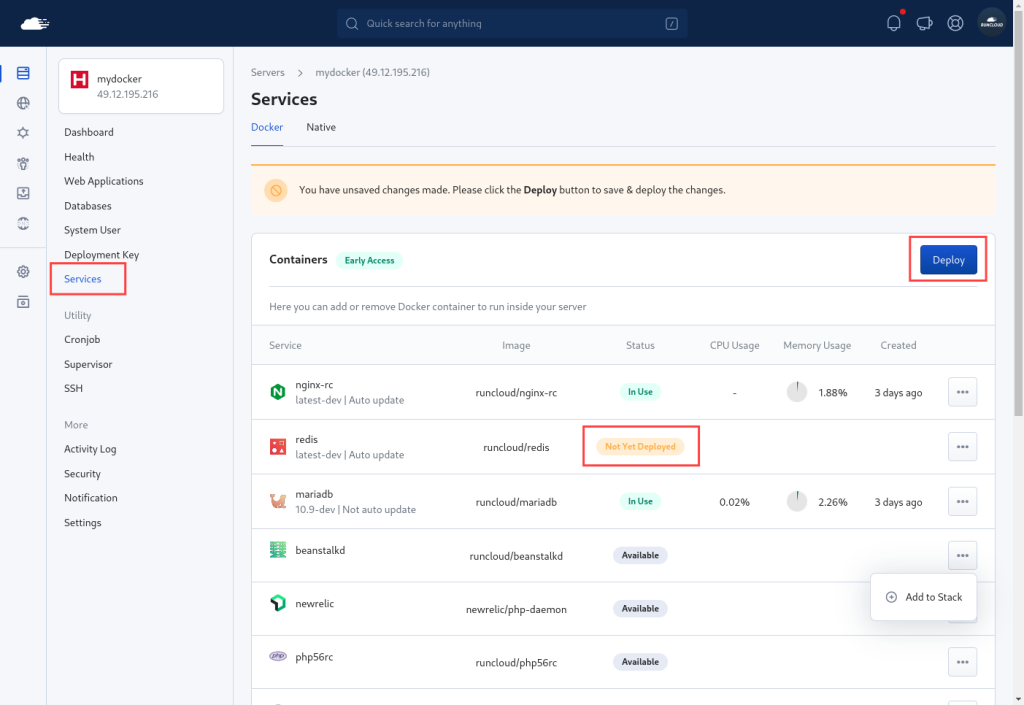Open Supervisor in the sidebar
The width and height of the screenshot is (1024, 705).
click(x=88, y=365)
